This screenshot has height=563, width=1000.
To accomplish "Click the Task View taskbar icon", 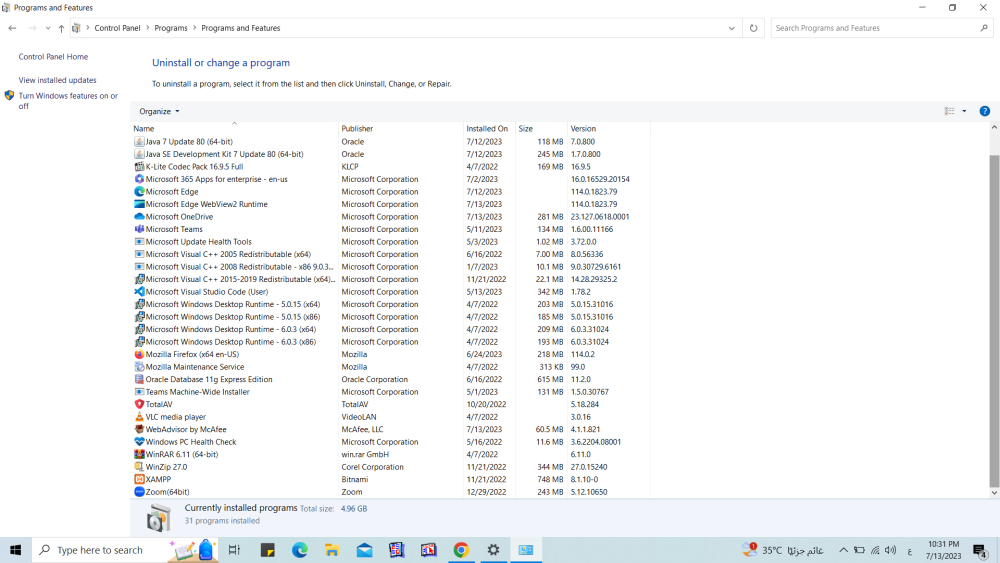I will pyautogui.click(x=234, y=550).
